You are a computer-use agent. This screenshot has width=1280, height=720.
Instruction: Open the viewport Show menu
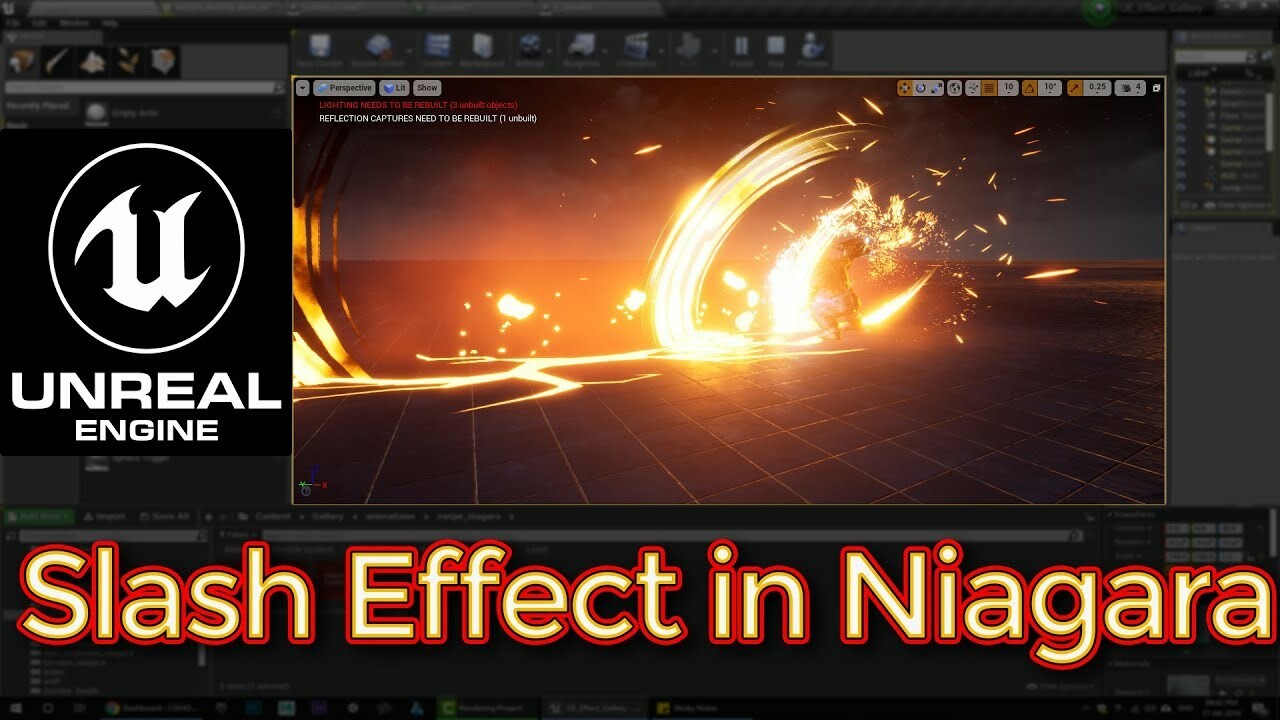[427, 88]
